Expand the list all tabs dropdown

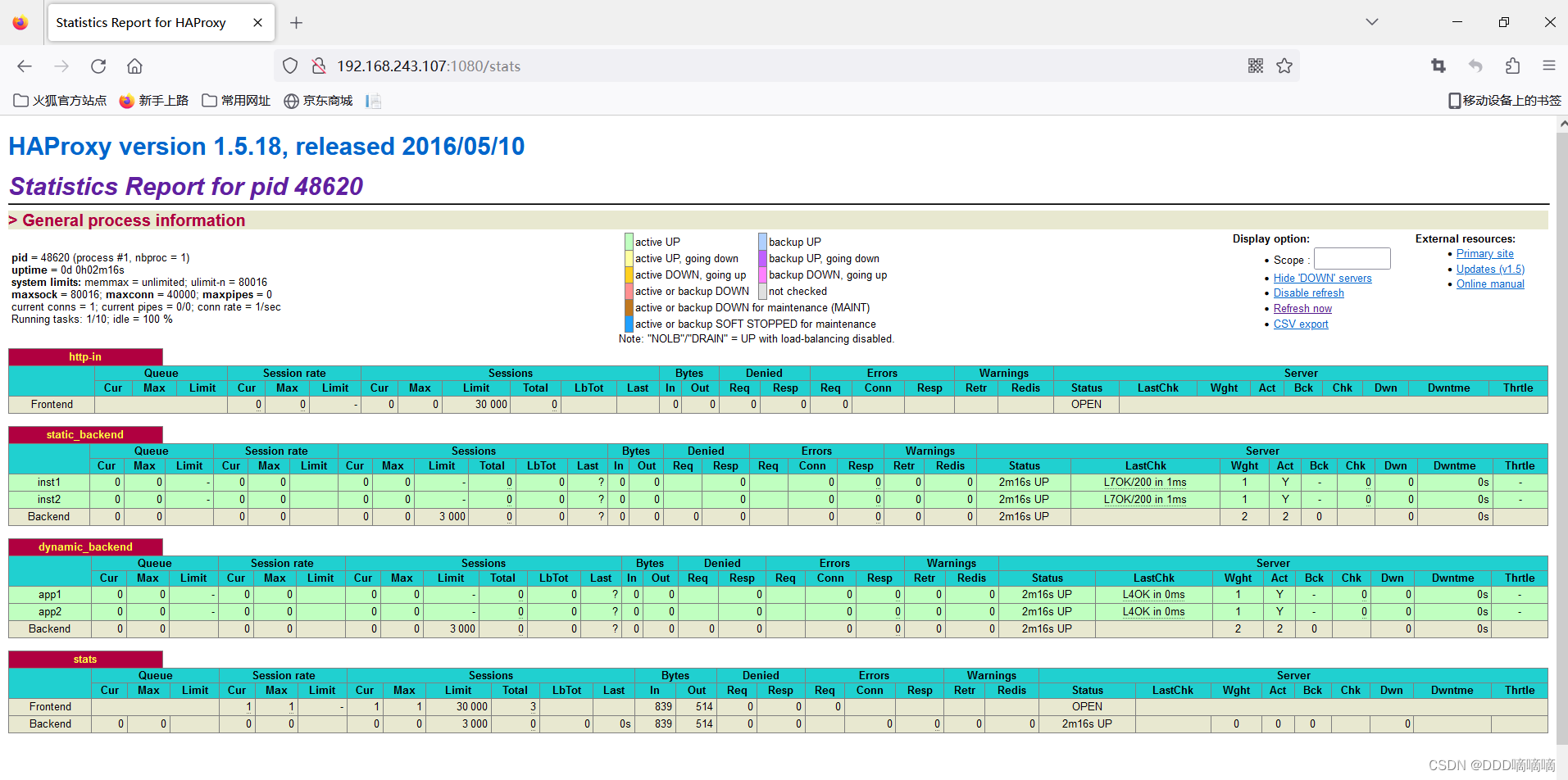[1372, 22]
